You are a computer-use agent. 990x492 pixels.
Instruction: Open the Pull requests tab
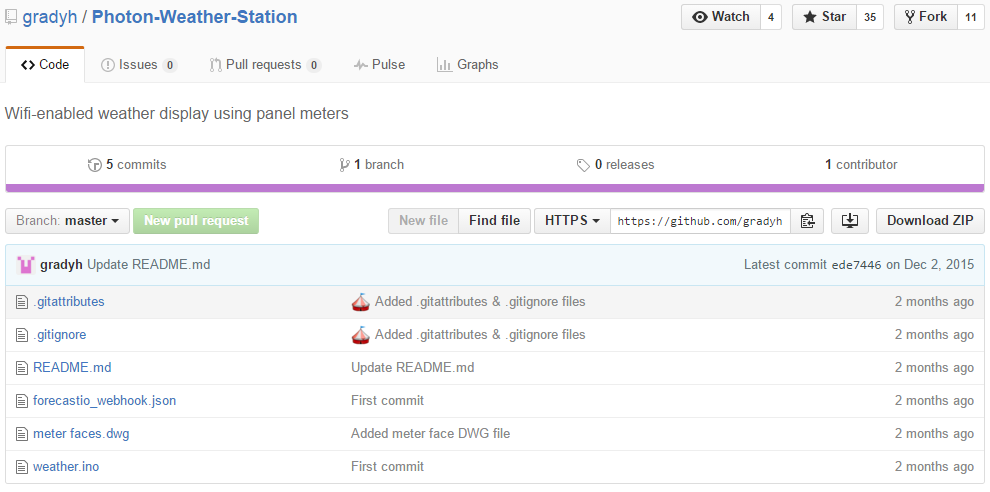coord(265,64)
